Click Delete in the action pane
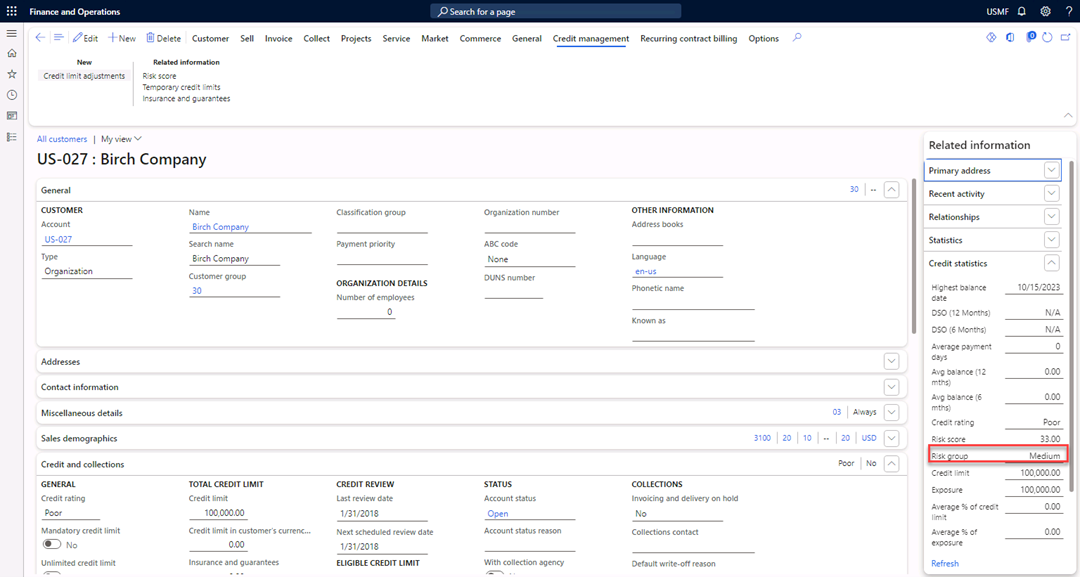 tap(163, 39)
